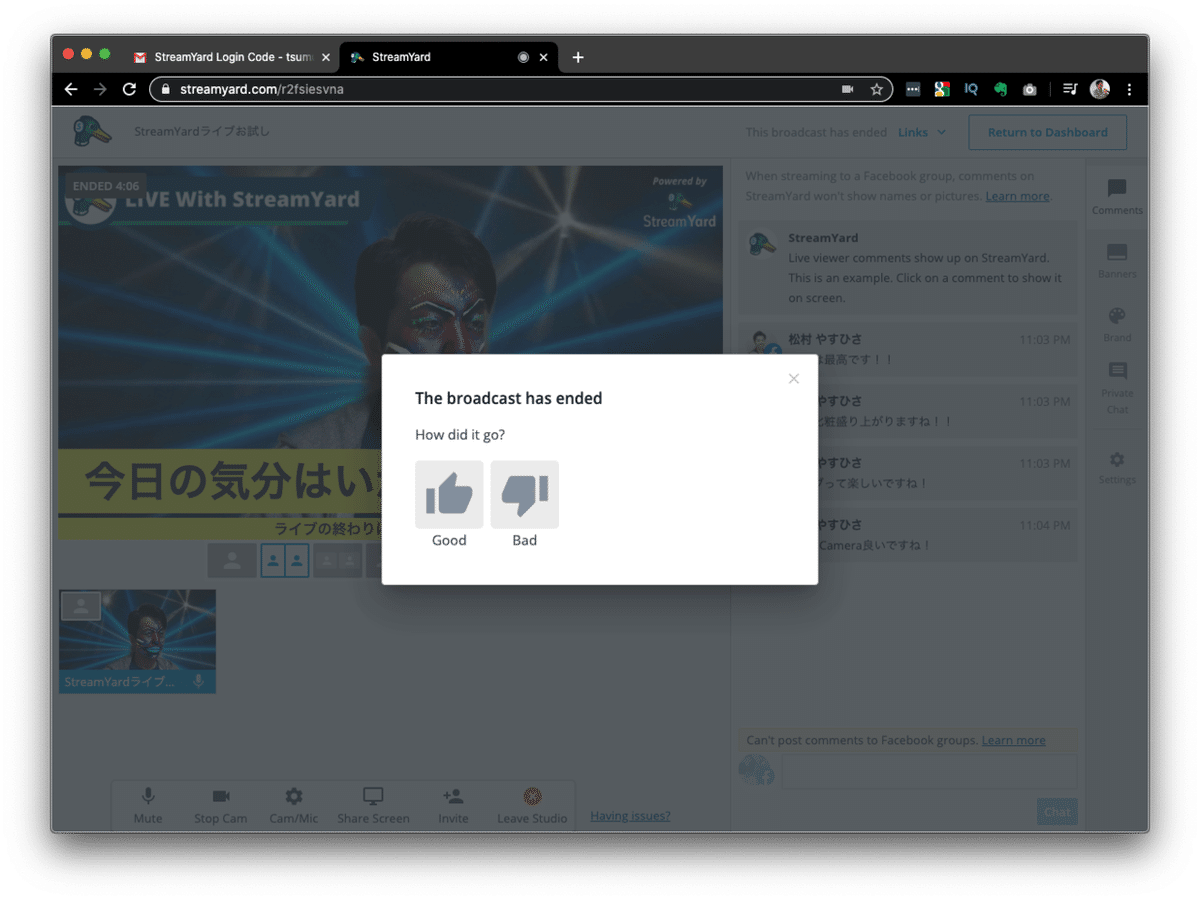
Task: Click the Chat send button
Action: coord(1057,811)
